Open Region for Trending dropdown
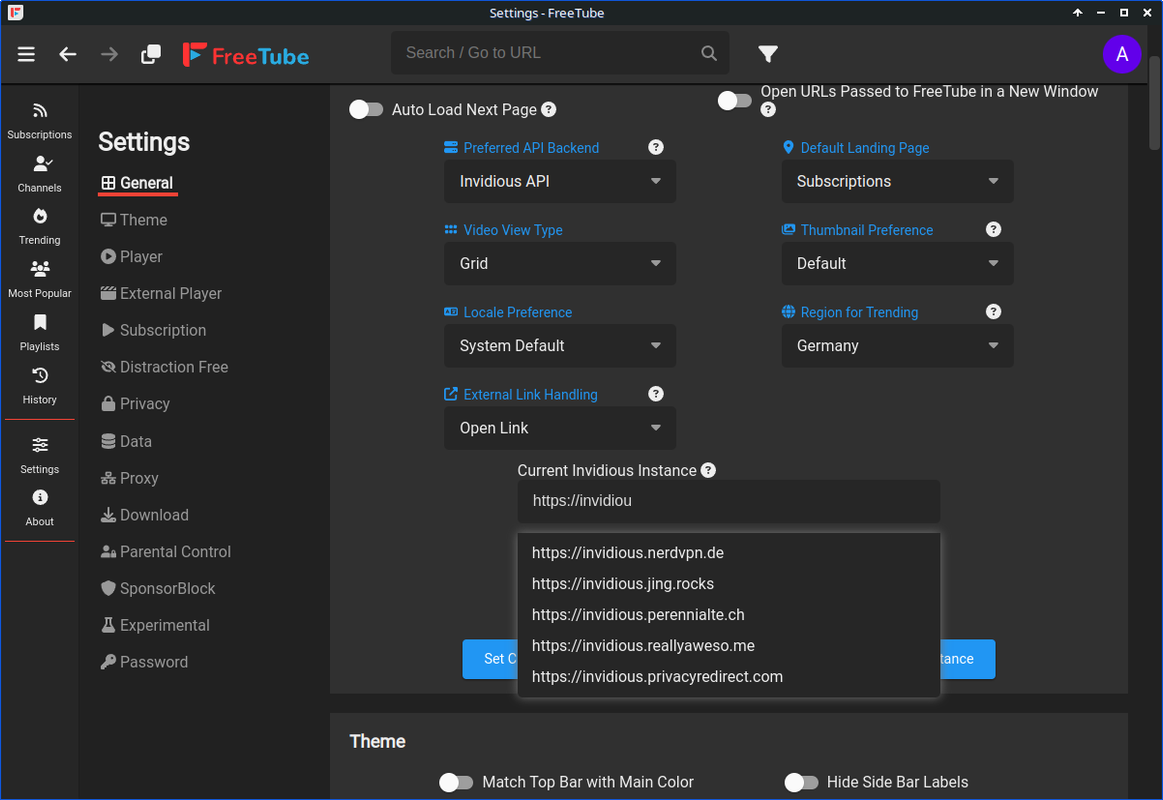 (897, 346)
